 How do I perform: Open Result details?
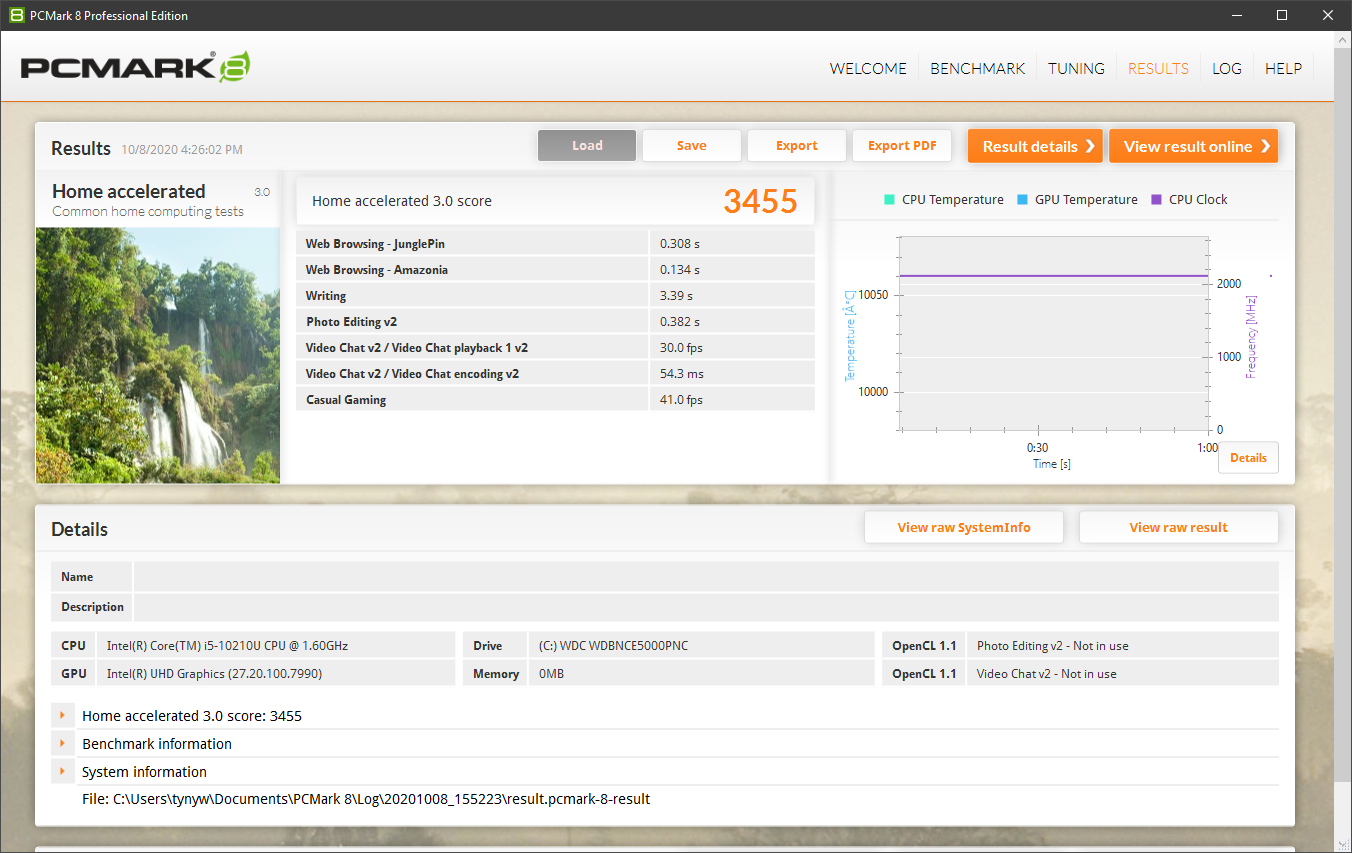point(1035,146)
